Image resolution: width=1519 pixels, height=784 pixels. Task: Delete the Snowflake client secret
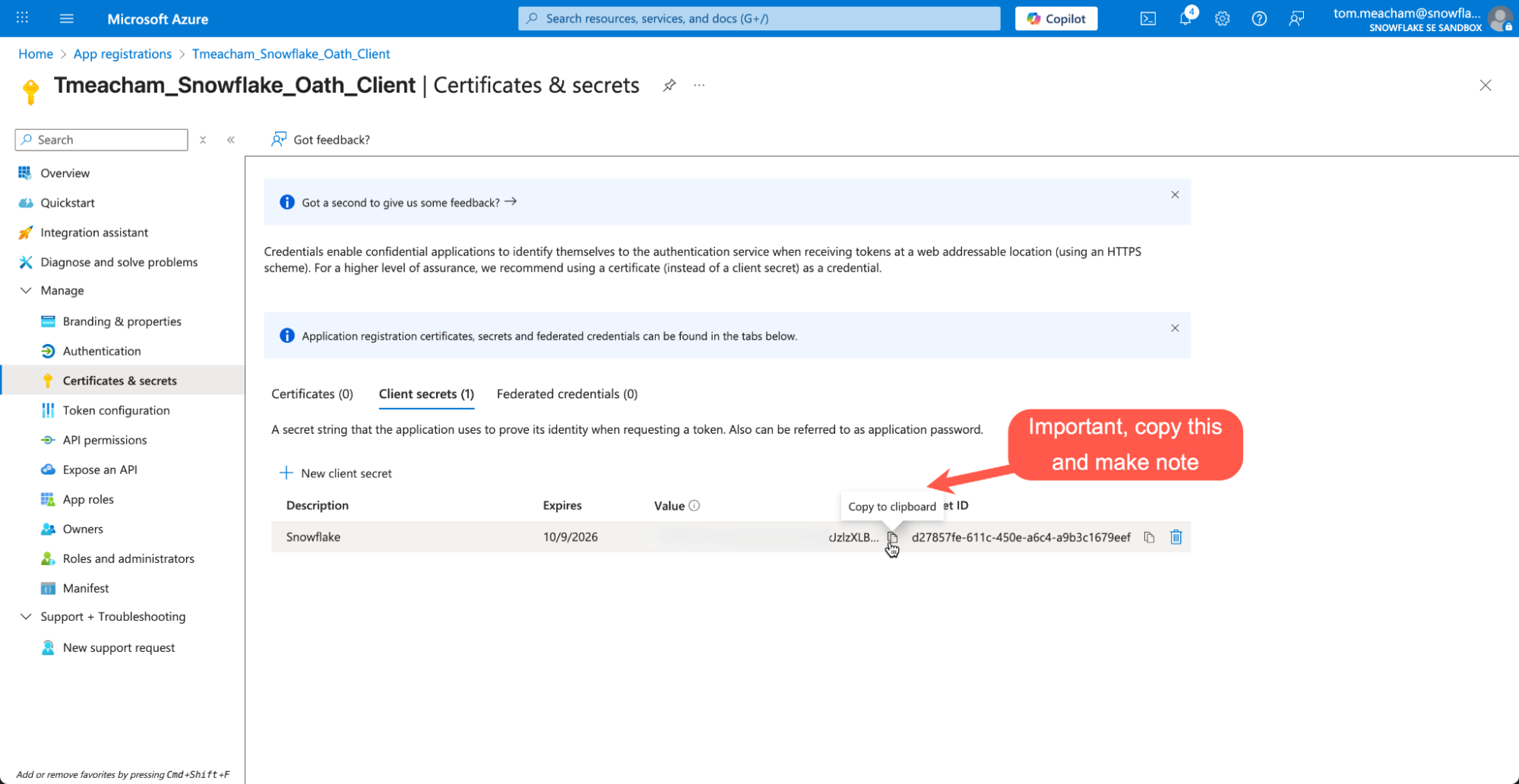(1176, 538)
